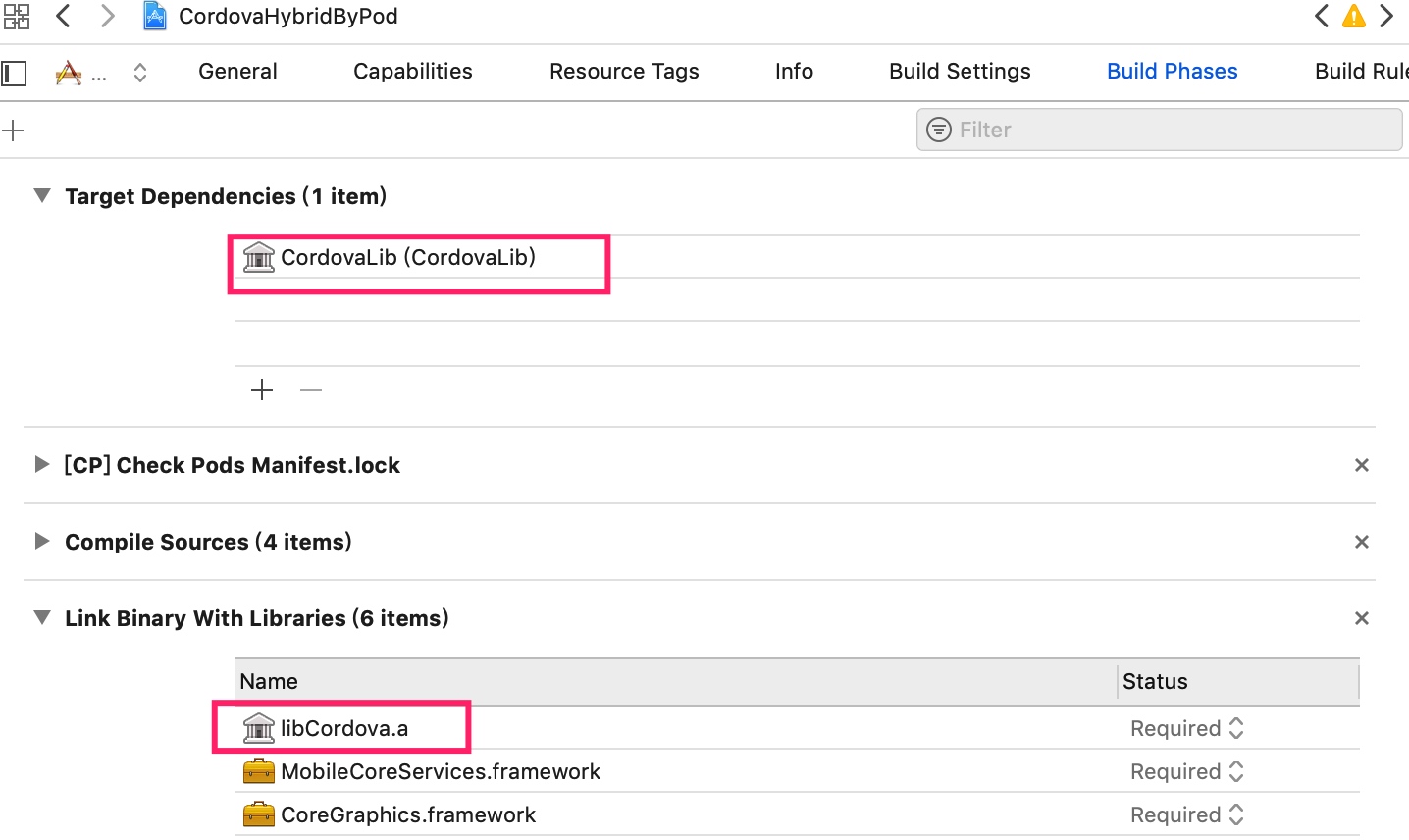The width and height of the screenshot is (1409, 840).
Task: Collapse the Target Dependencies section
Action: 42,196
